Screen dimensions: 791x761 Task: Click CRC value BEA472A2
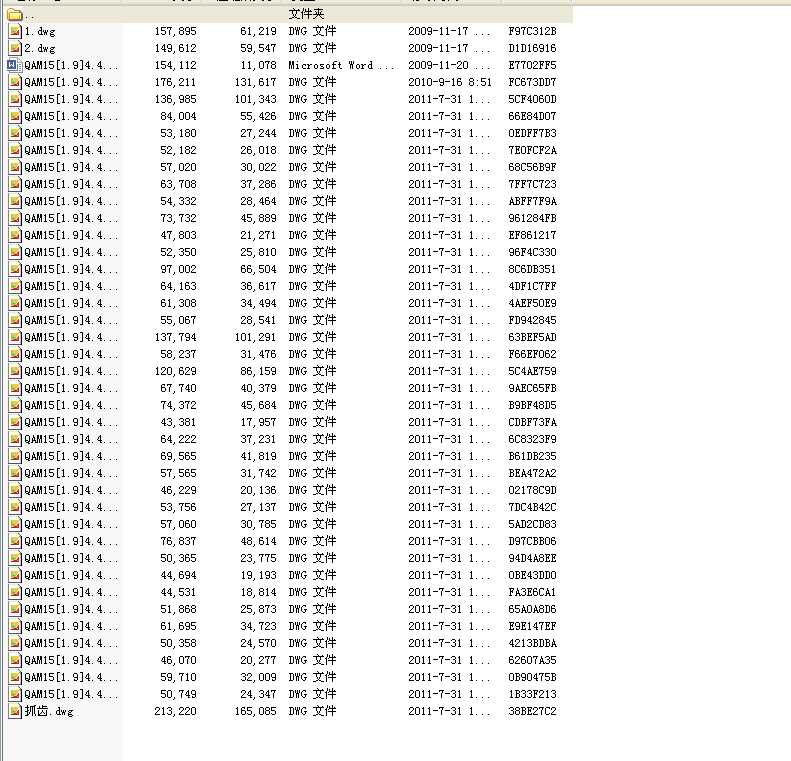(532, 473)
